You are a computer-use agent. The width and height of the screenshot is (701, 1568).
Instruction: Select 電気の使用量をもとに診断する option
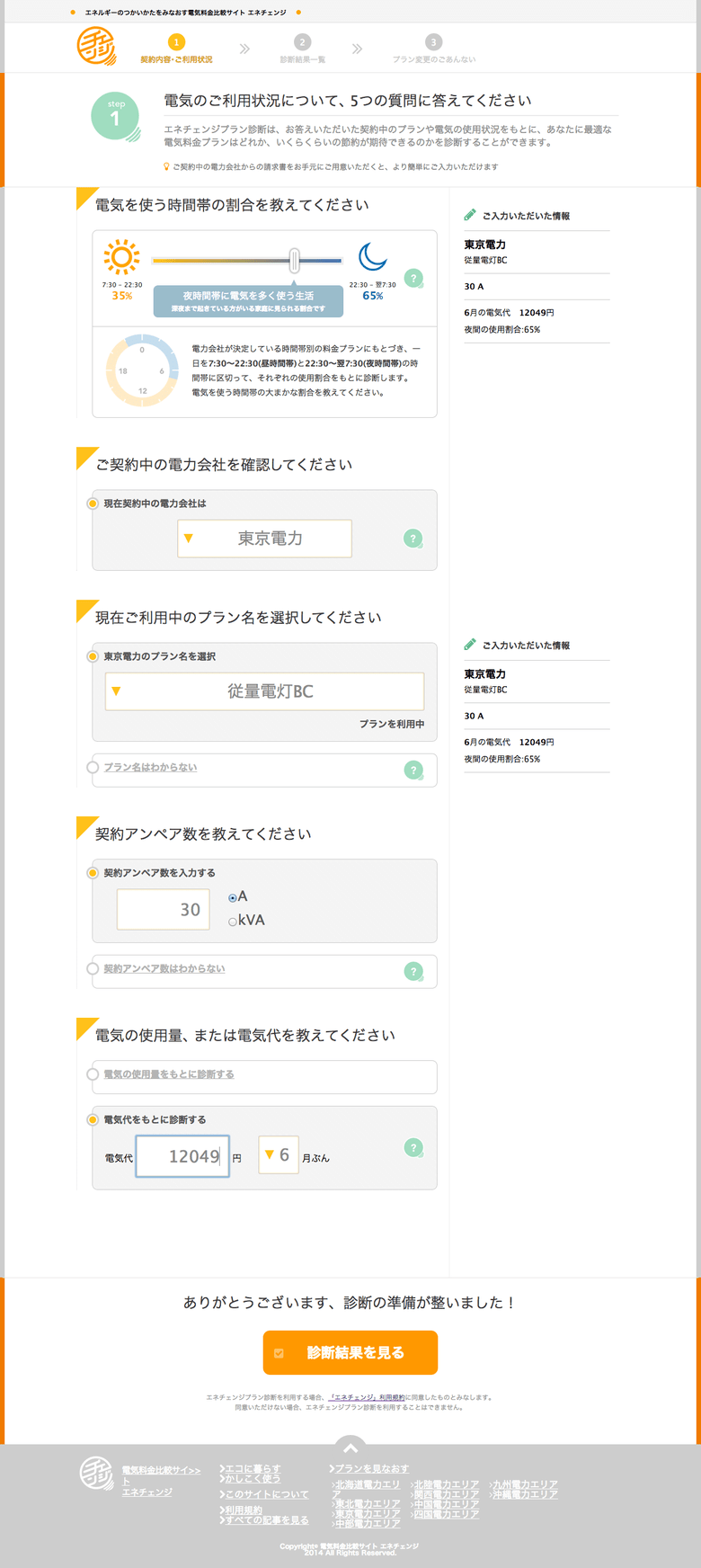tap(93, 1074)
